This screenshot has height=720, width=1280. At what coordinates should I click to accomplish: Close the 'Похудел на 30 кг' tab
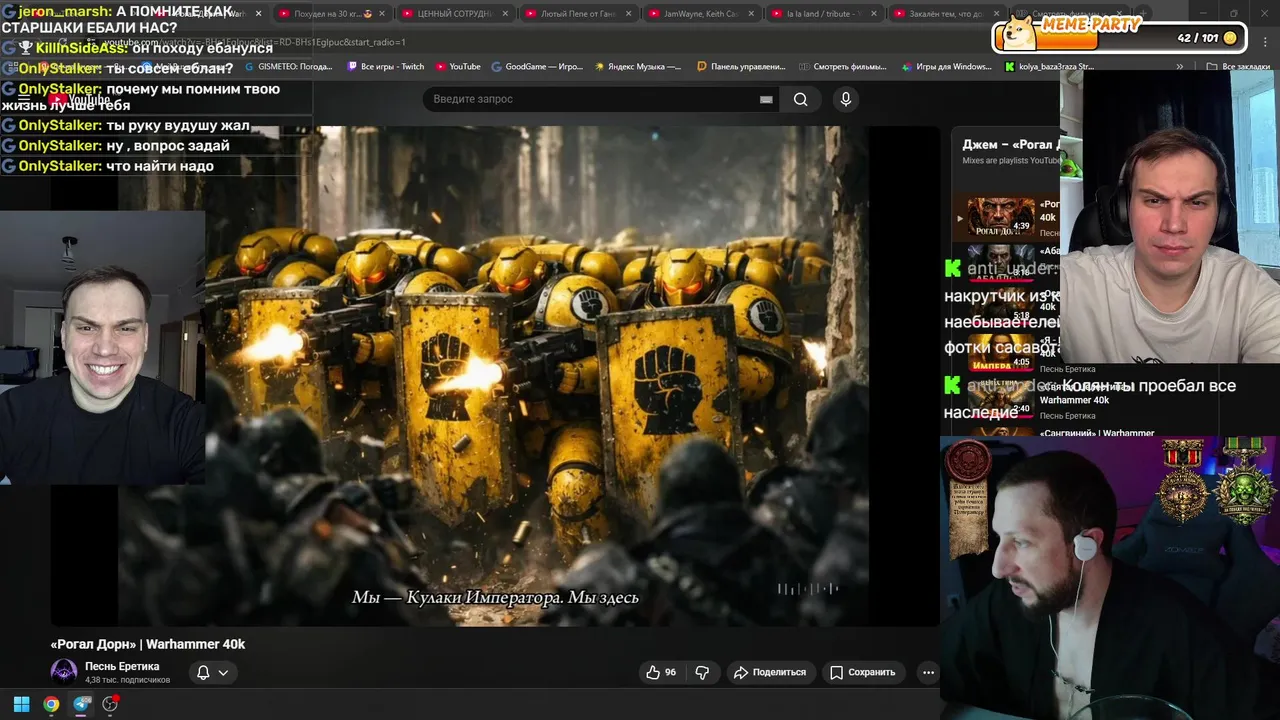[x=382, y=14]
